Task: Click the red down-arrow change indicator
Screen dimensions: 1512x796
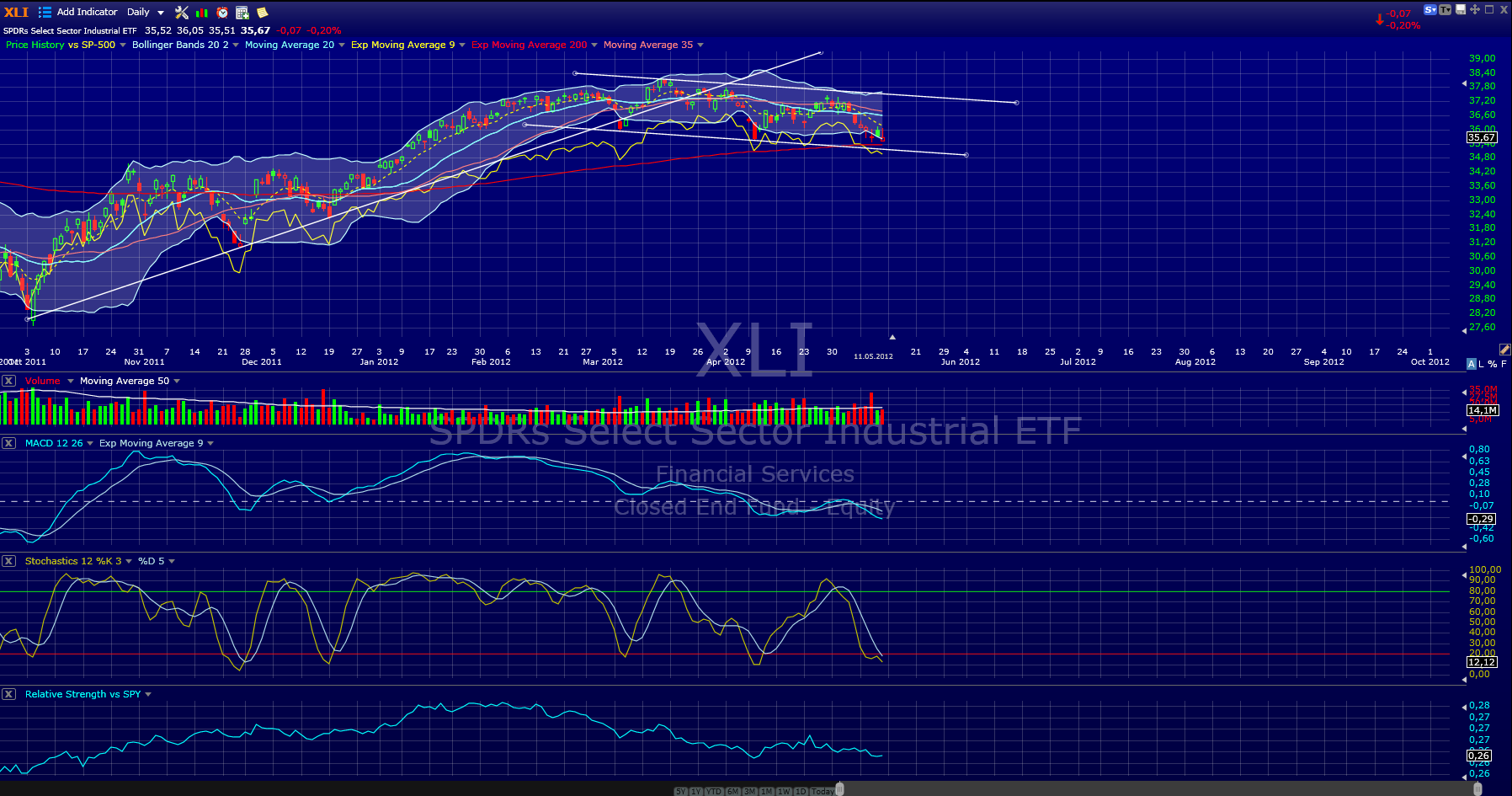Action: [1379, 19]
